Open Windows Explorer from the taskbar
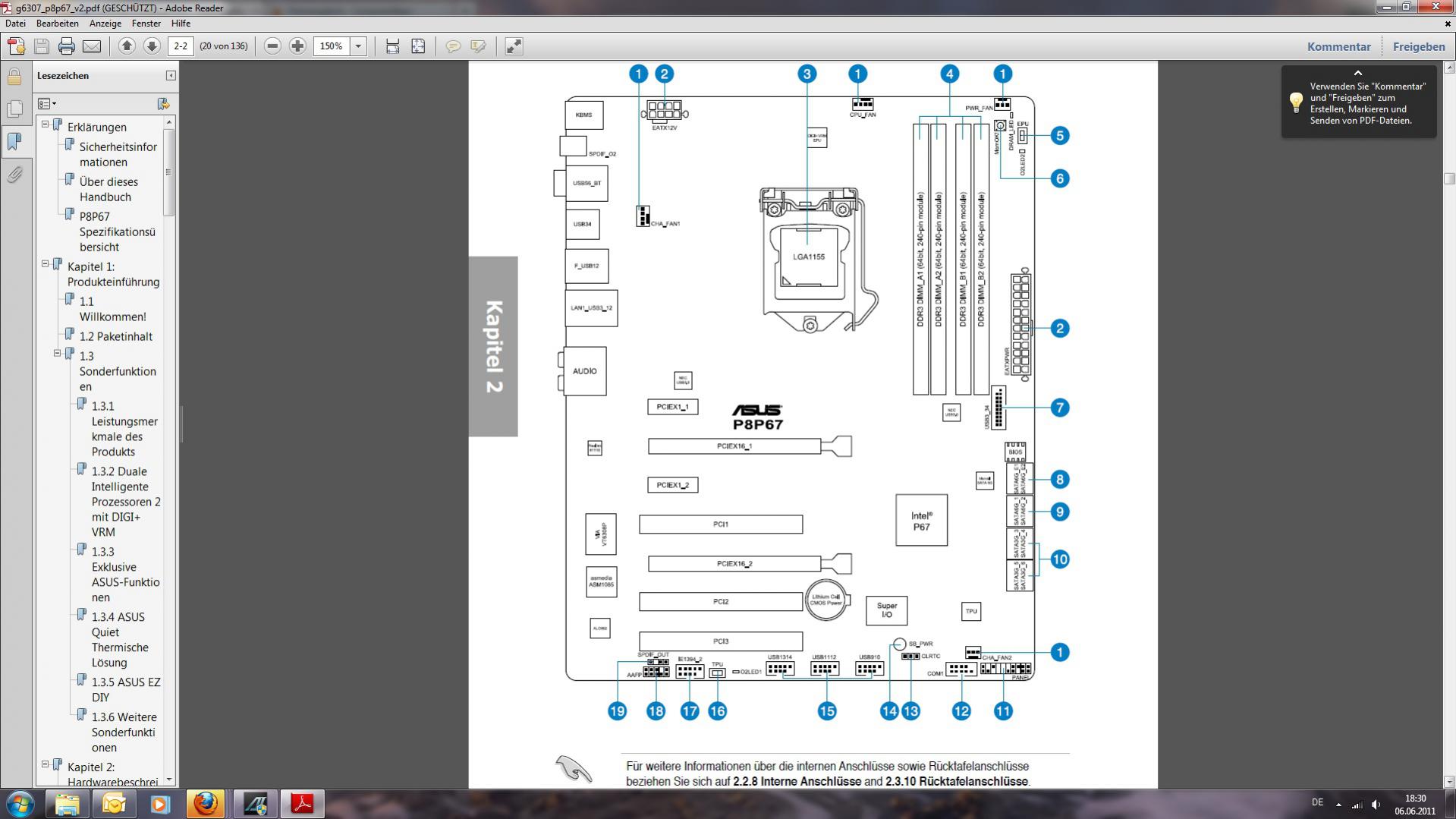1456x819 pixels. (68, 804)
